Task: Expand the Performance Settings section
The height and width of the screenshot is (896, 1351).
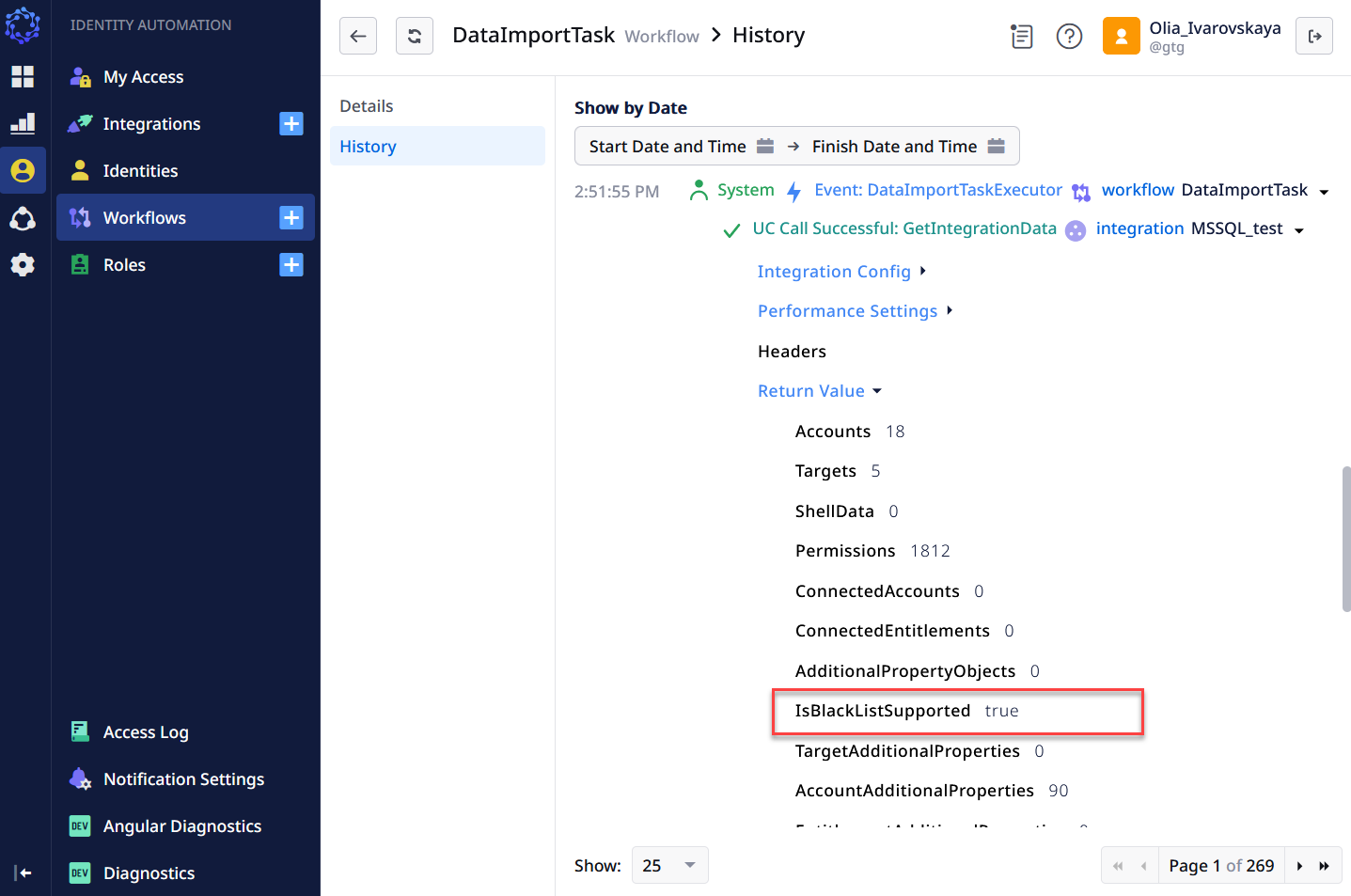Action: click(855, 311)
